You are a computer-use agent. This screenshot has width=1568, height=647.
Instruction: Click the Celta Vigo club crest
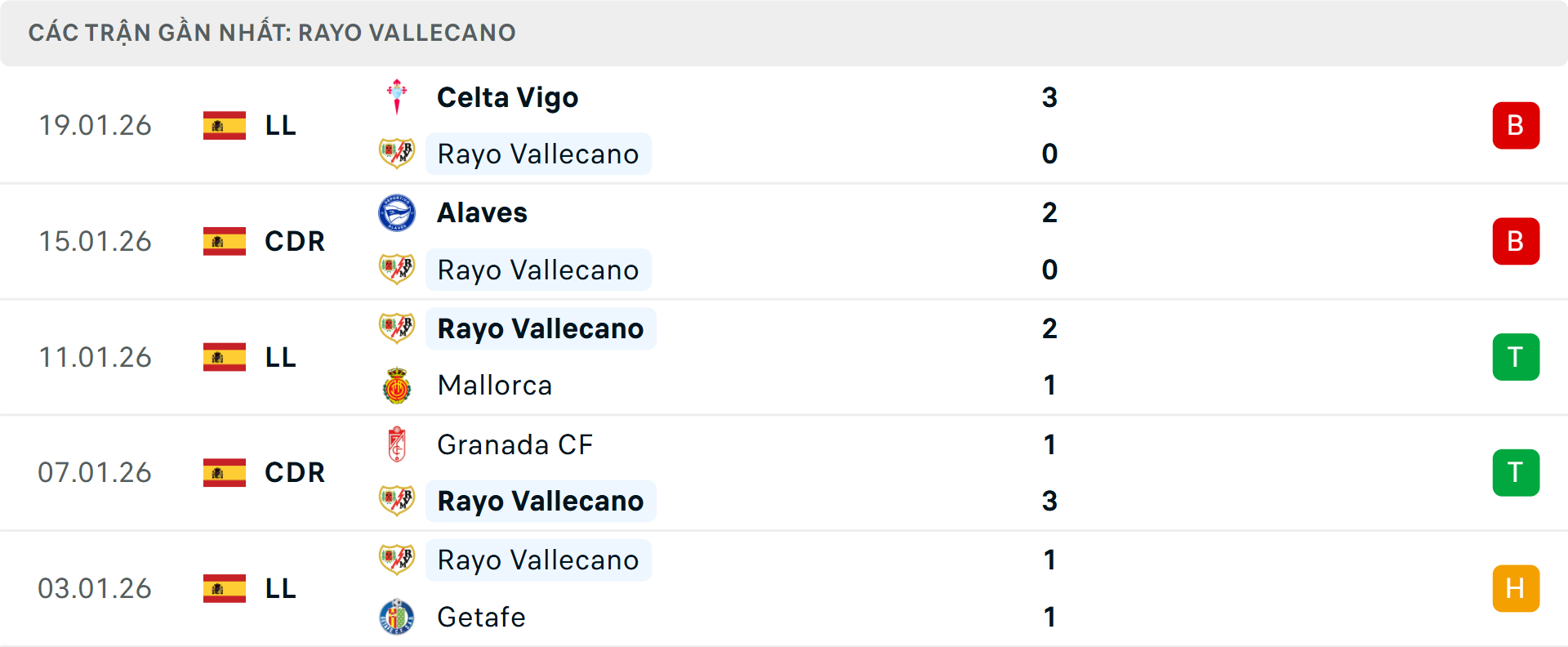click(x=397, y=96)
